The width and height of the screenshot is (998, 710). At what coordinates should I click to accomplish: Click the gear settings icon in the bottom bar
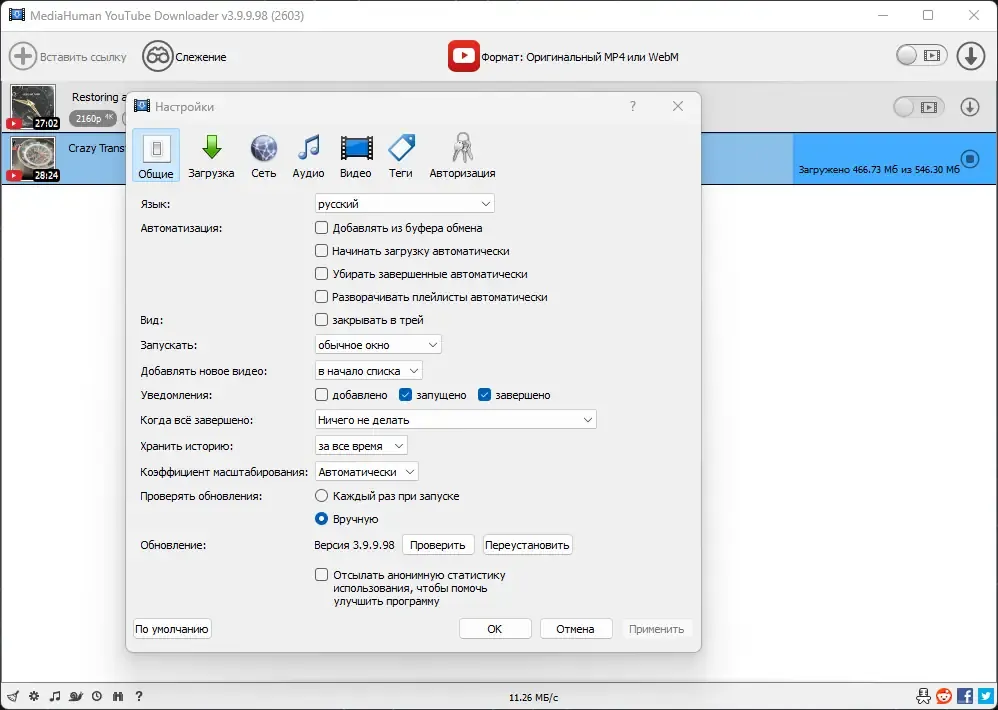(x=34, y=696)
